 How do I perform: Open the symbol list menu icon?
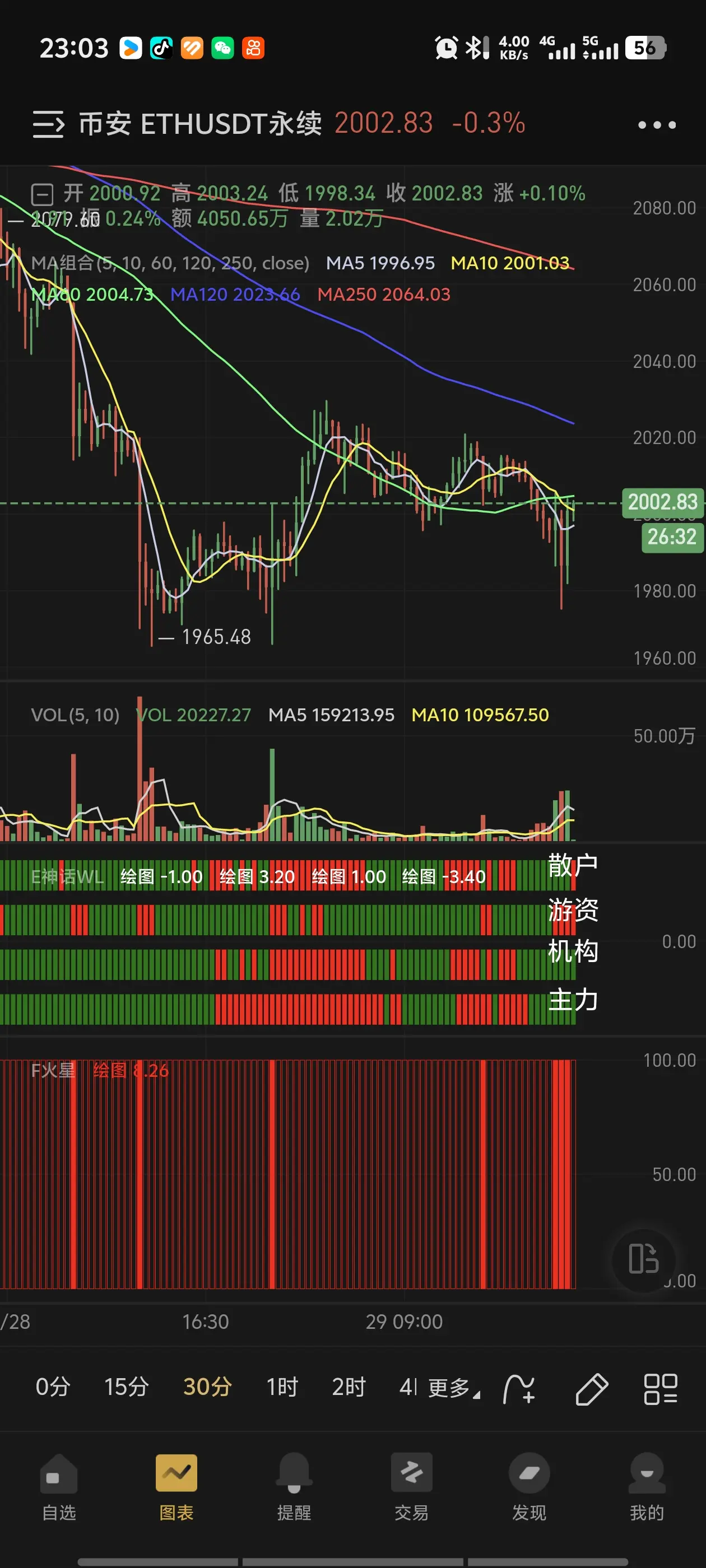coord(48,124)
